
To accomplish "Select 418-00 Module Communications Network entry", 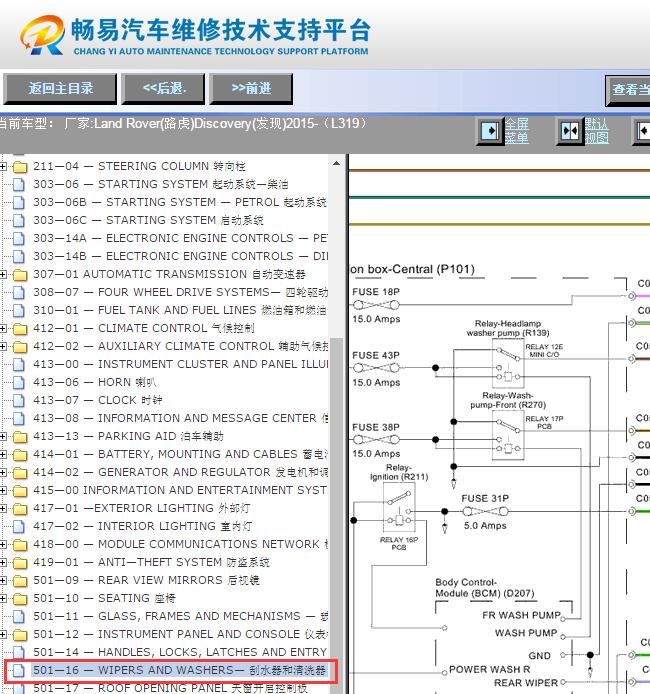I will 181,544.
